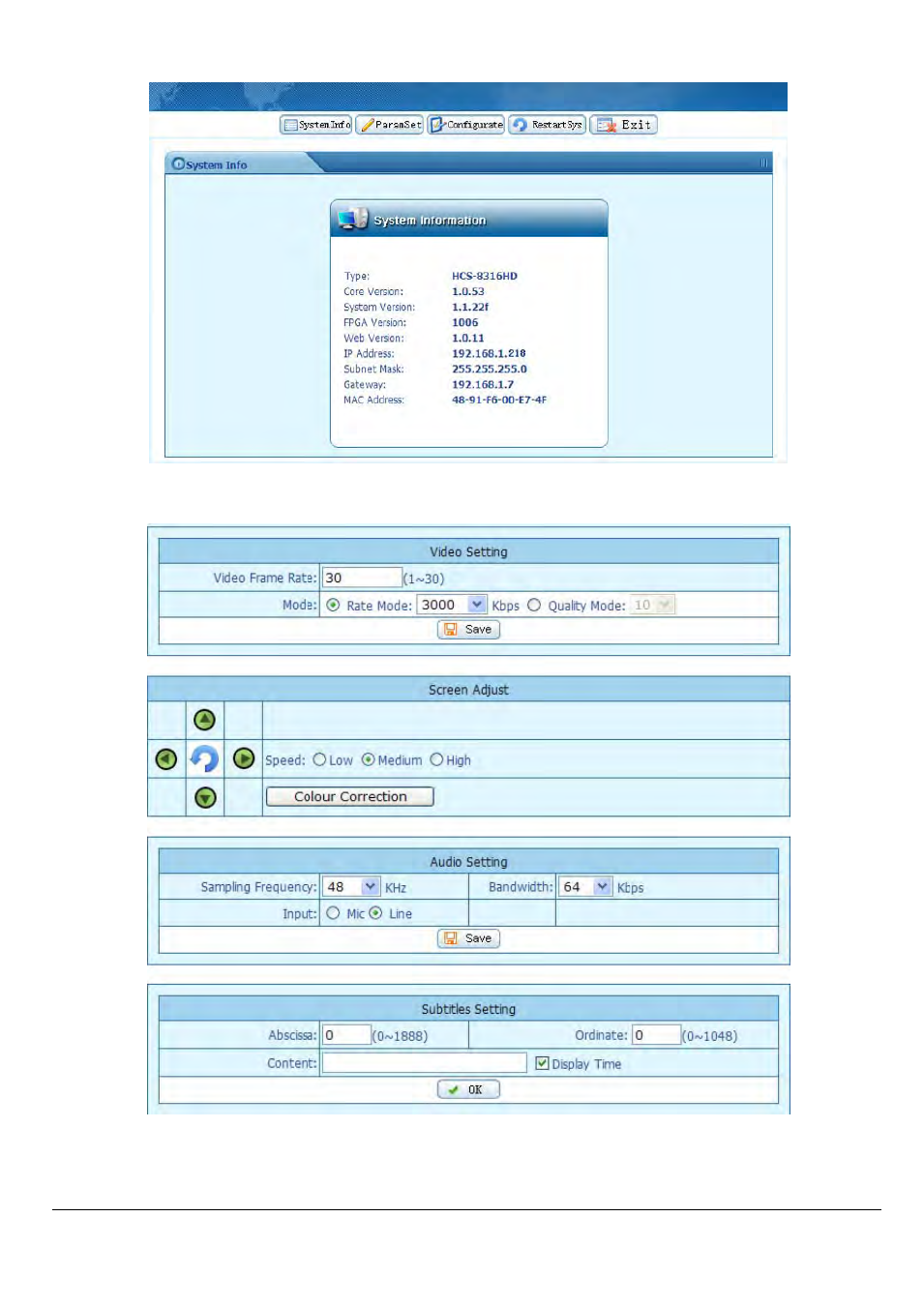924x1306 pixels.
Task: Click the Subnet Mask value 255.255.255.0
Action: pos(490,369)
